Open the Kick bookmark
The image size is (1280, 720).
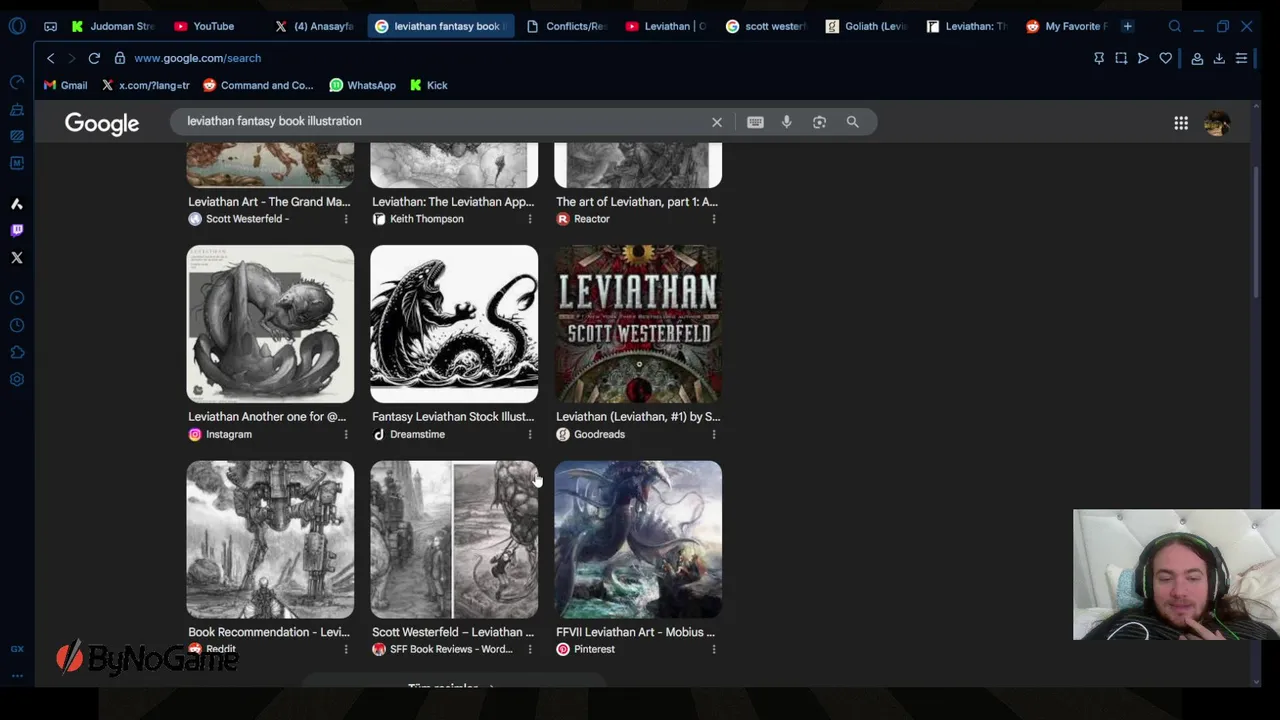point(429,85)
